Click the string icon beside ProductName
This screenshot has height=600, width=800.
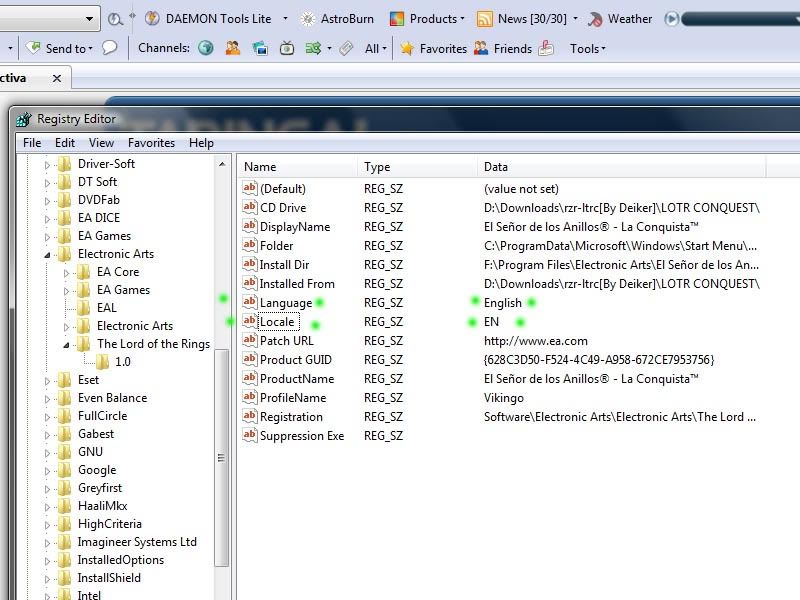click(x=249, y=378)
